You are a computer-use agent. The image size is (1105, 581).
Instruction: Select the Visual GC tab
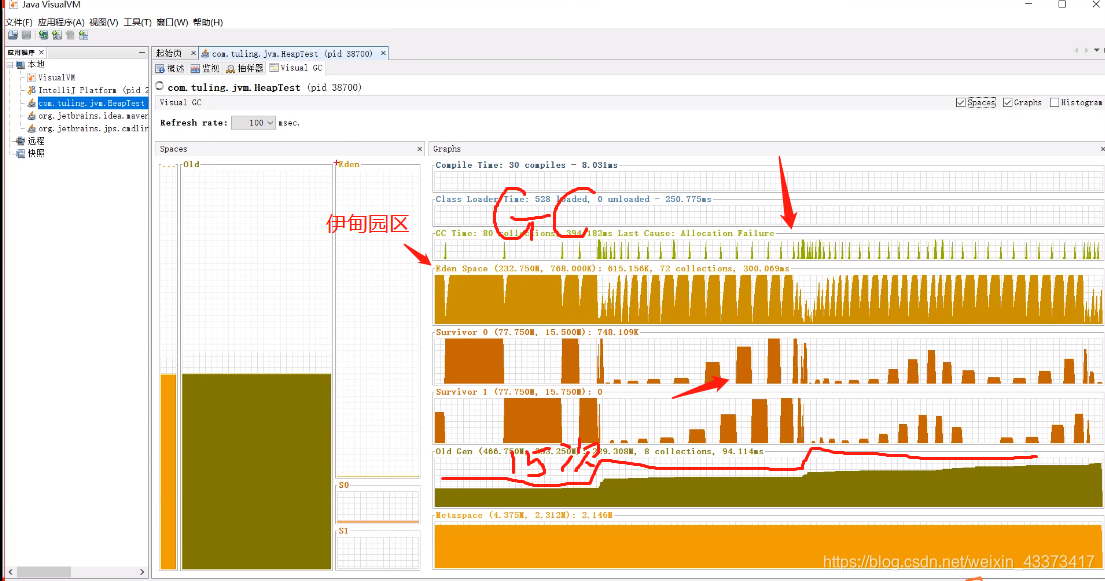click(296, 68)
